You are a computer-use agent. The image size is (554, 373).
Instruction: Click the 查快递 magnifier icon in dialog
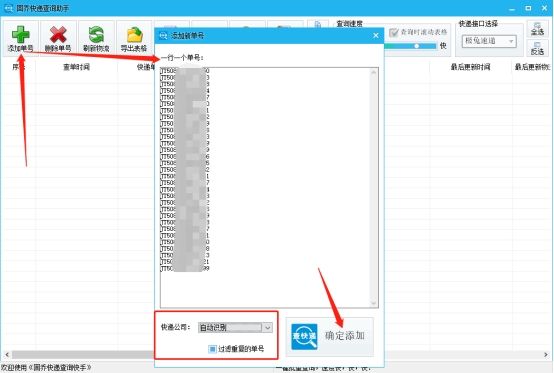(x=304, y=337)
